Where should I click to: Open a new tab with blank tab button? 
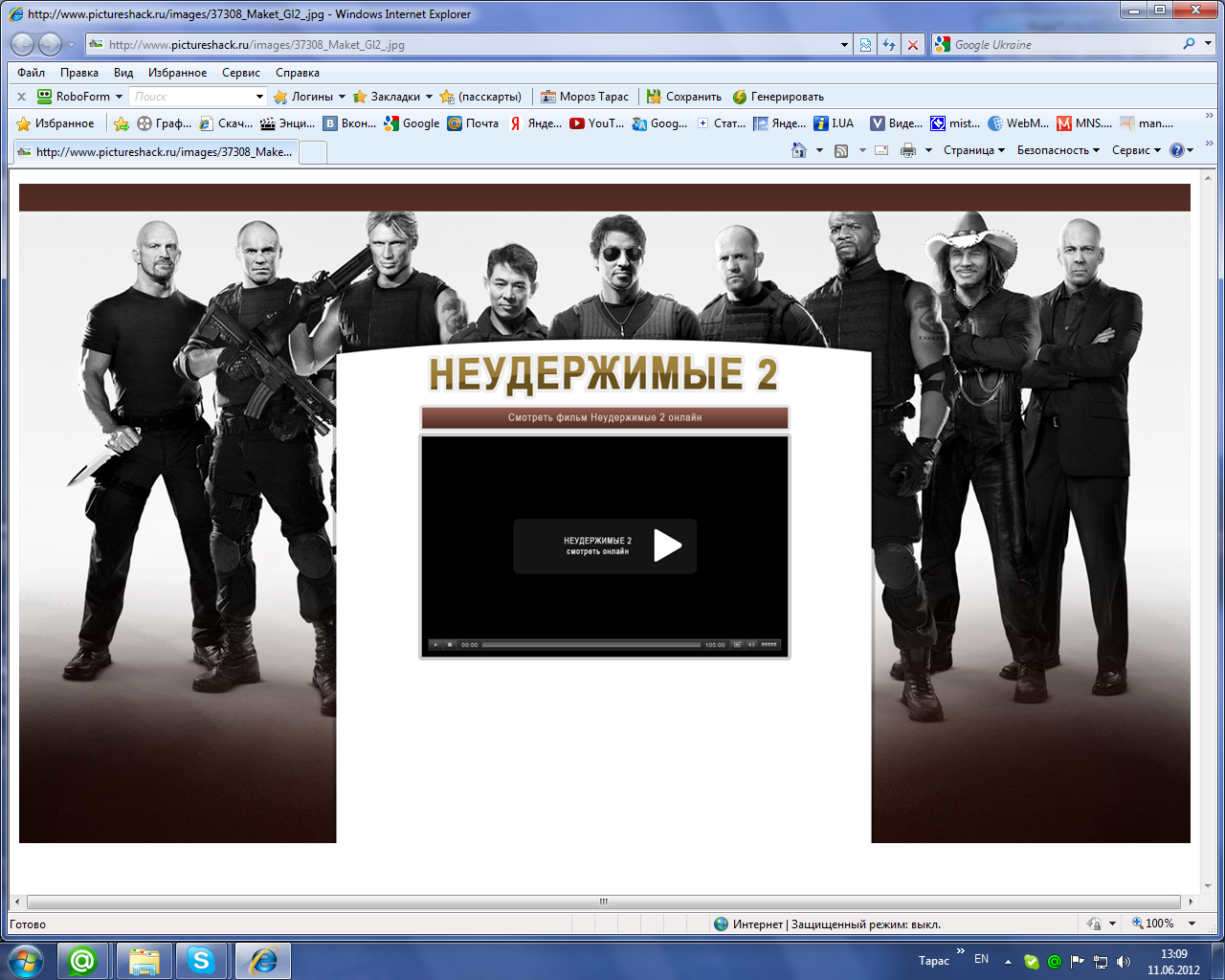(314, 152)
